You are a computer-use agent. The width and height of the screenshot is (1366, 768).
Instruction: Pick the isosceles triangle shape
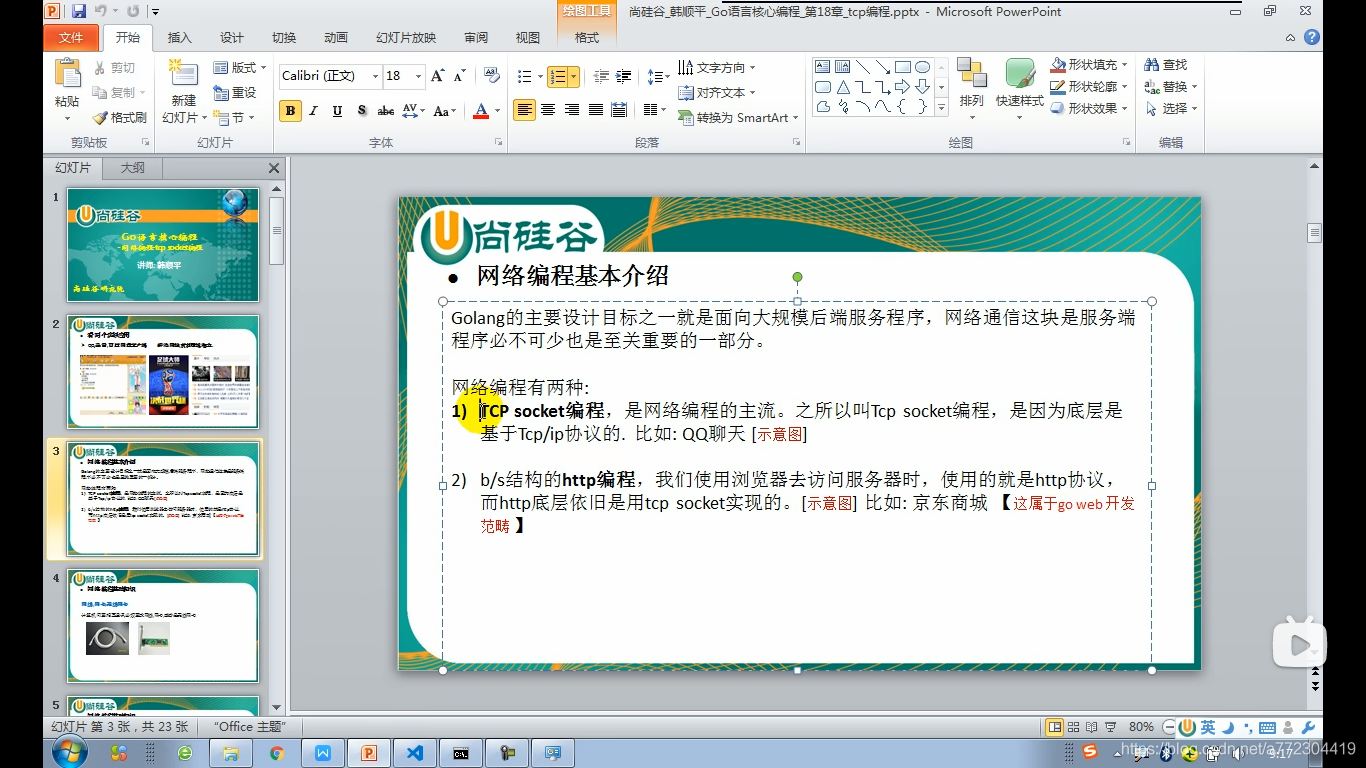click(x=843, y=87)
